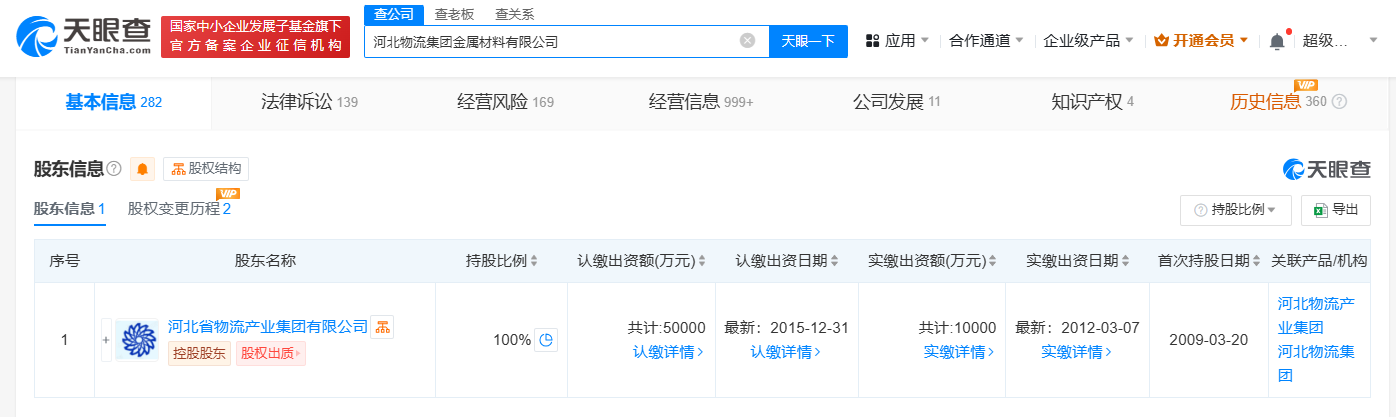The height and width of the screenshot is (417, 1396).
Task: Click the 河北省物流产业集团 company logo thumbnail
Action: (x=139, y=340)
